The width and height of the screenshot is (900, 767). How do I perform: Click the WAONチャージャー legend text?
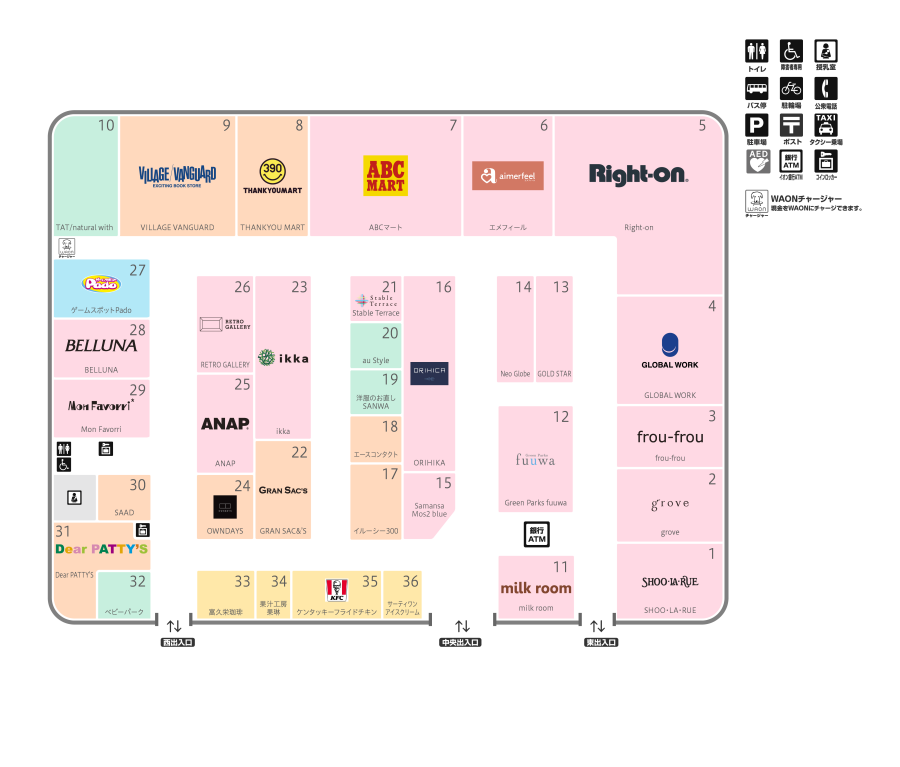pos(806,199)
